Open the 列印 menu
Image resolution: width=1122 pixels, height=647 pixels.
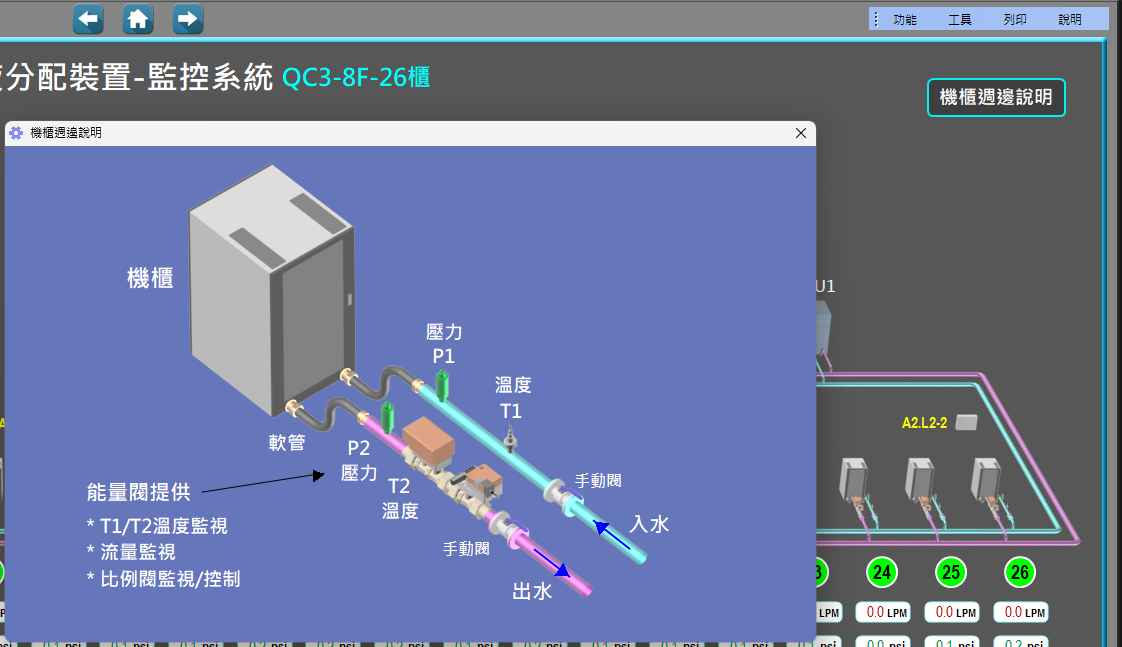point(1014,19)
